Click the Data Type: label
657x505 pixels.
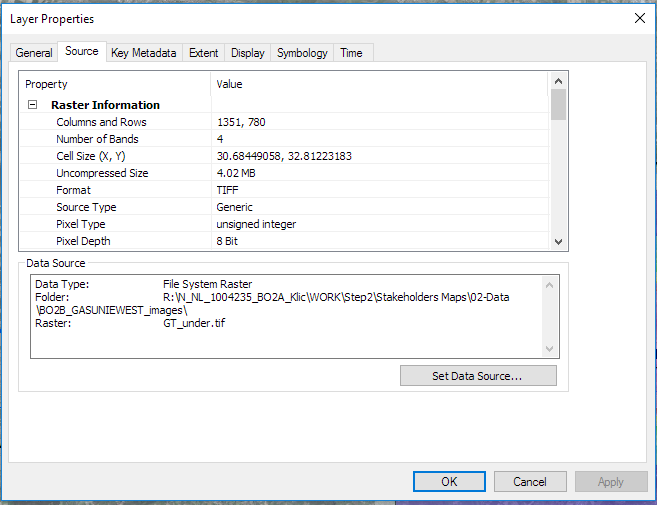pos(62,284)
